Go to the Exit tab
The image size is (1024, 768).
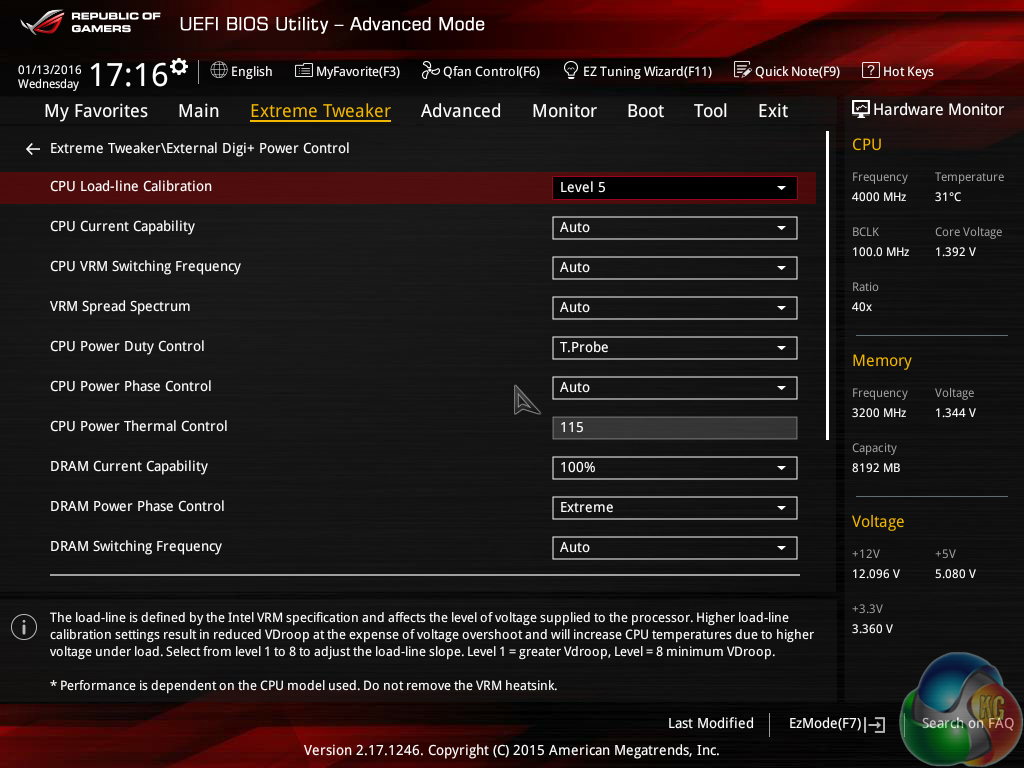tap(773, 111)
